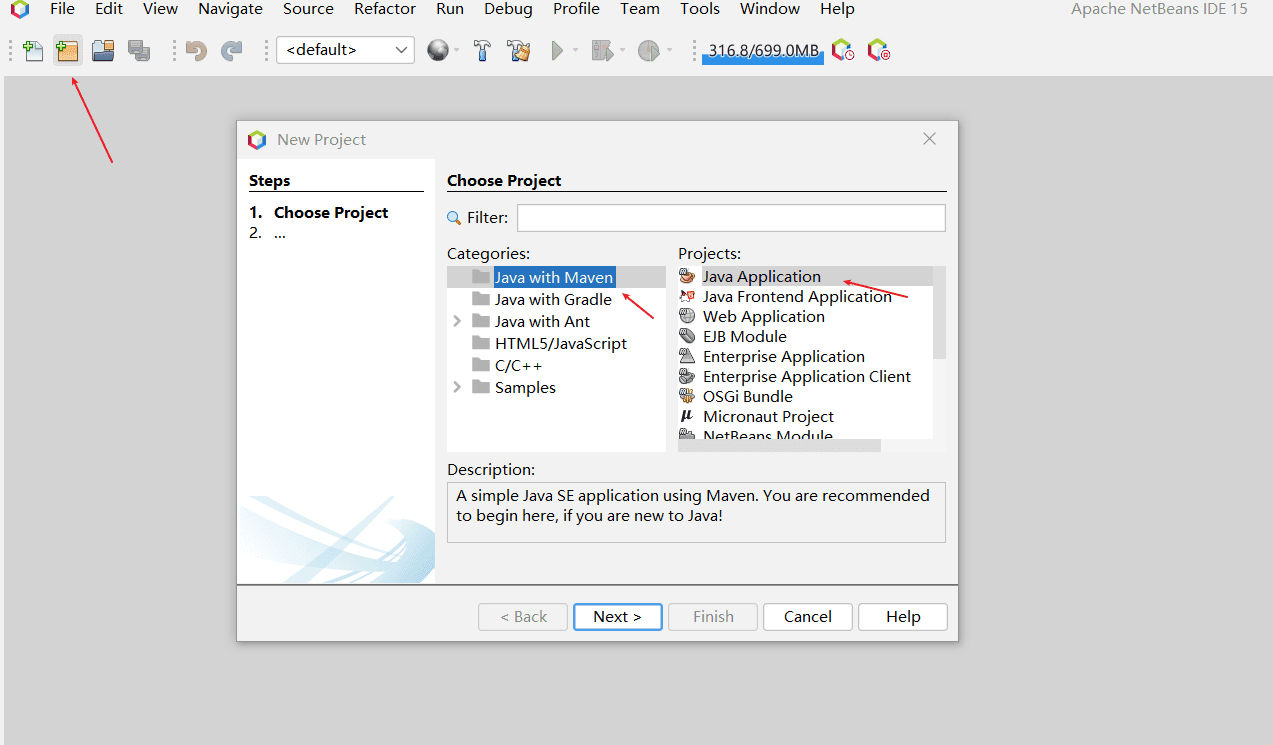This screenshot has width=1273, height=745.
Task: Click the NetBeans logo in the title bar
Action: (19, 9)
